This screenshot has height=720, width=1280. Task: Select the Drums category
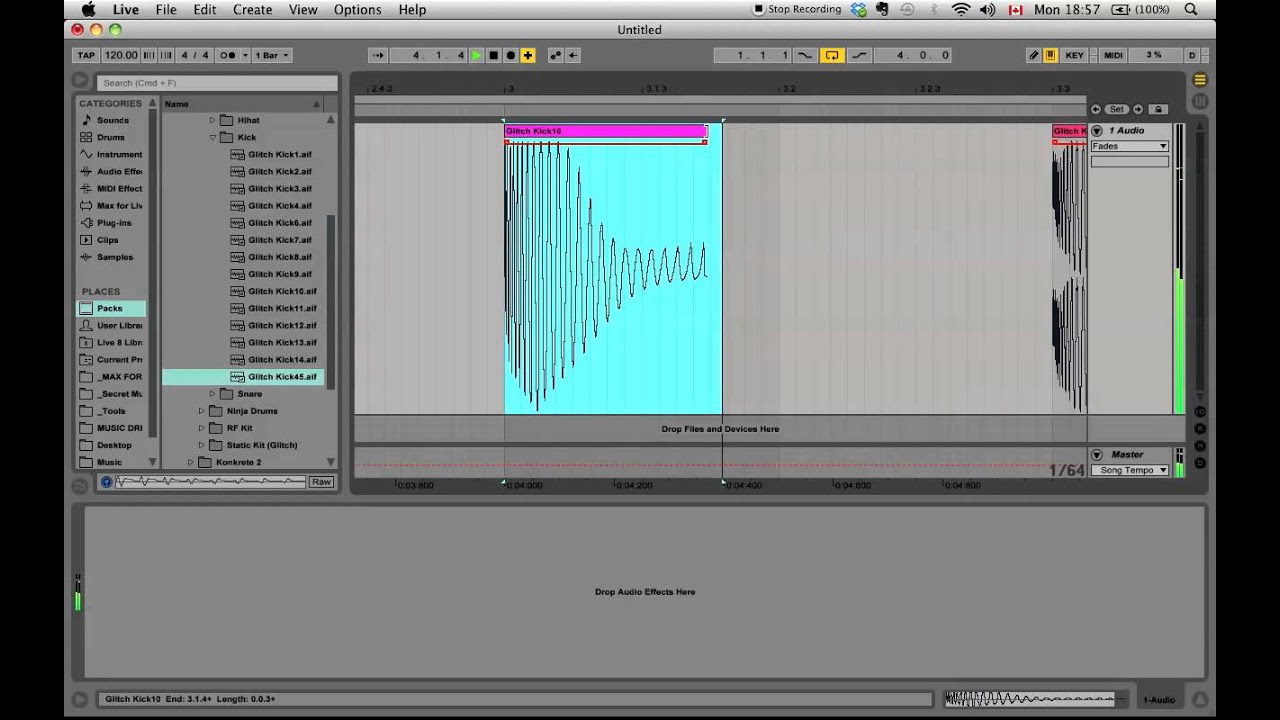click(x=111, y=137)
